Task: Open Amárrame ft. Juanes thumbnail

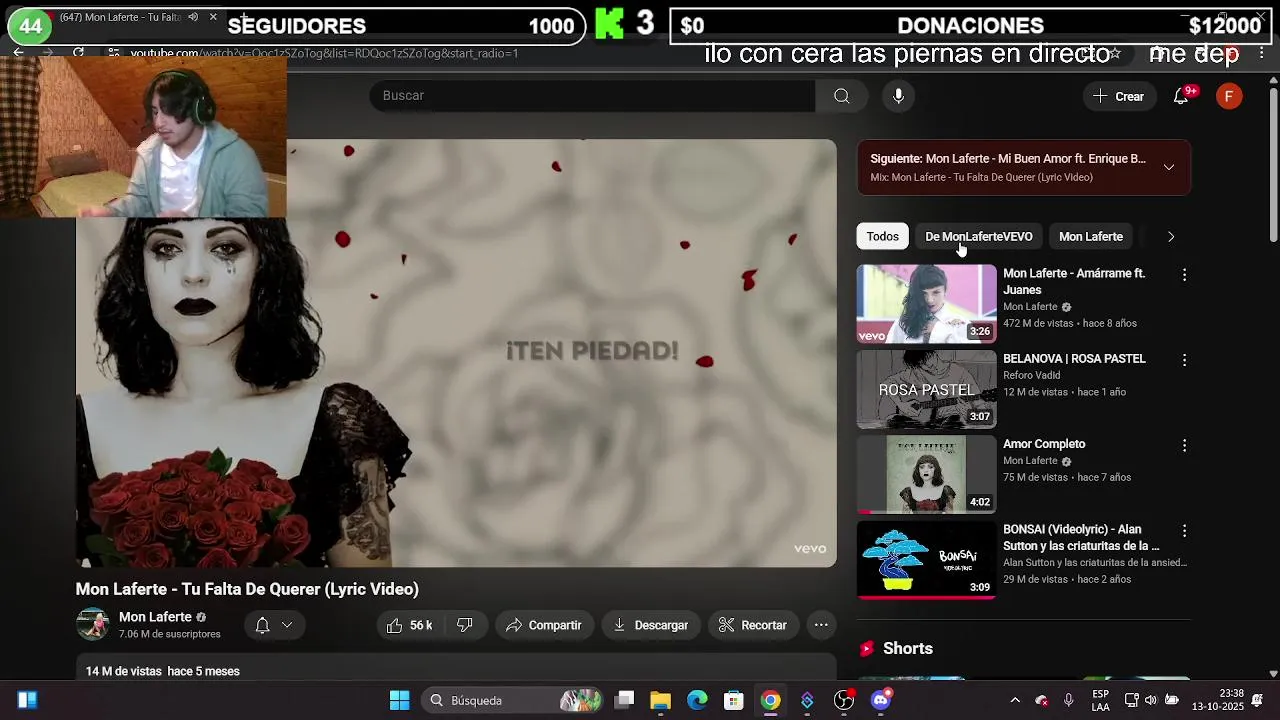Action: coord(926,303)
